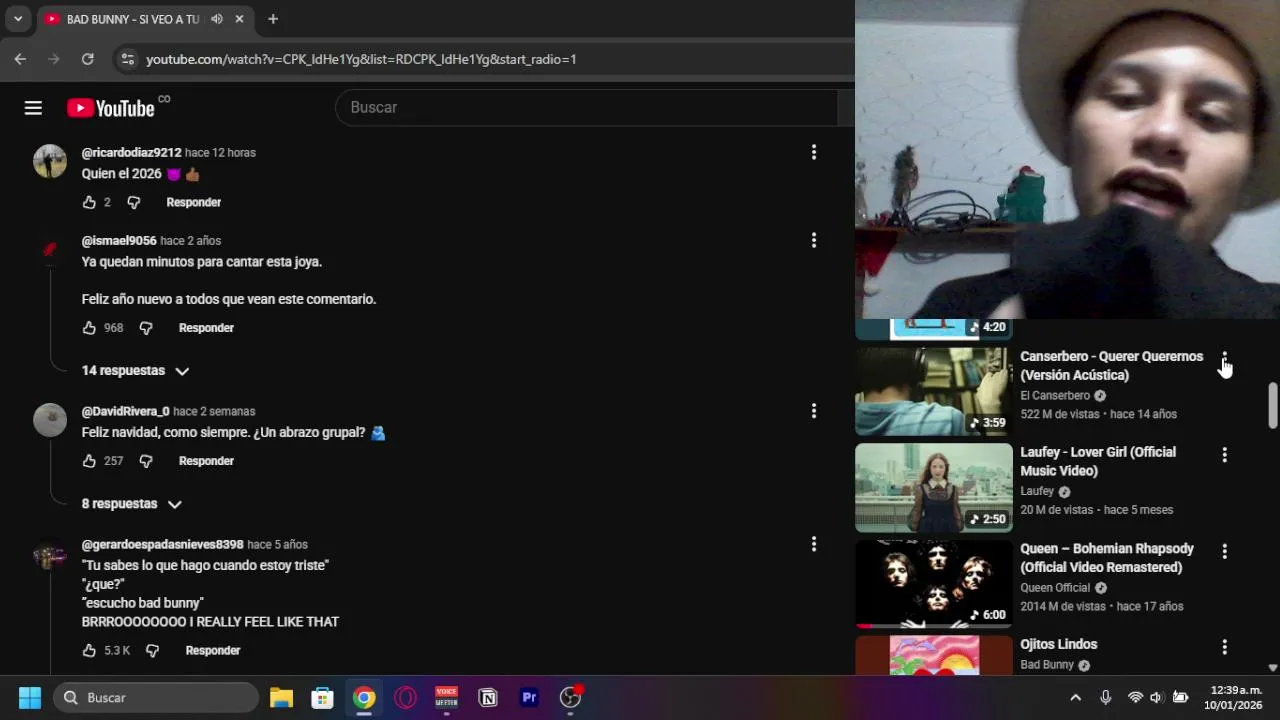Open options menu for @ricardodiaz9212 comment
Viewport: 1280px width, 720px height.
pos(814,152)
